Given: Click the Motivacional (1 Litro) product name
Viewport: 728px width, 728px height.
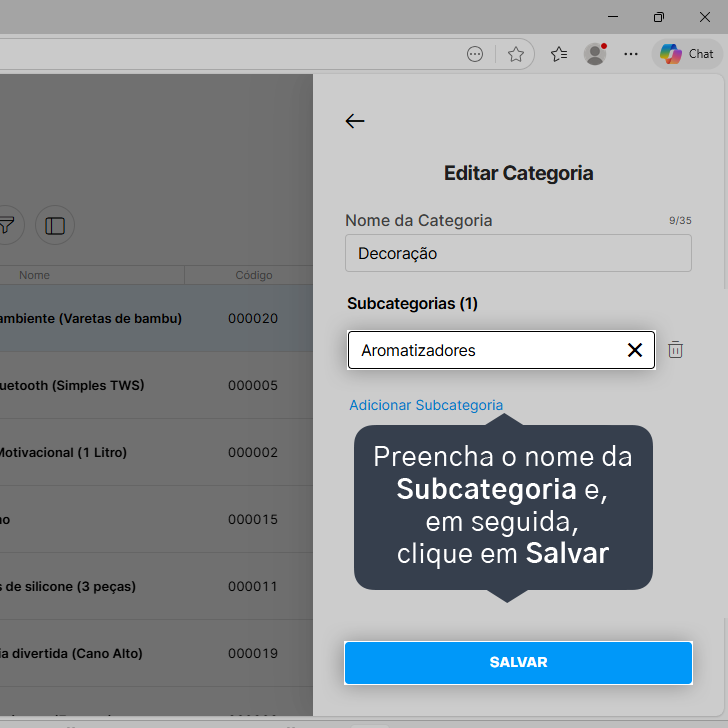Looking at the screenshot, I should tap(63, 452).
